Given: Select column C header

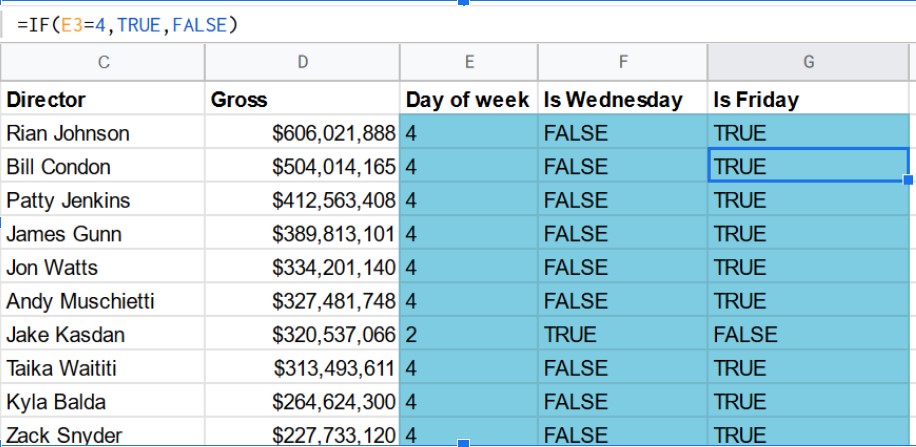Looking at the screenshot, I should (x=103, y=63).
